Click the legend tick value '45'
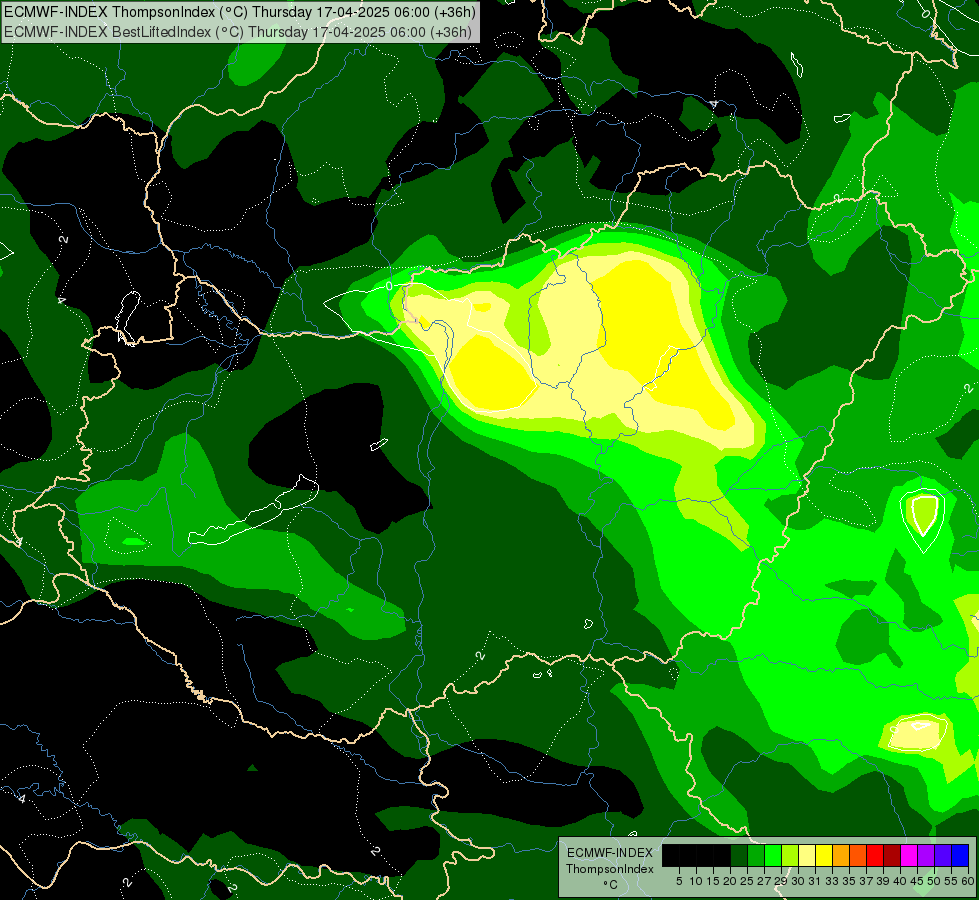Screen dimensions: 979x900 917,881
